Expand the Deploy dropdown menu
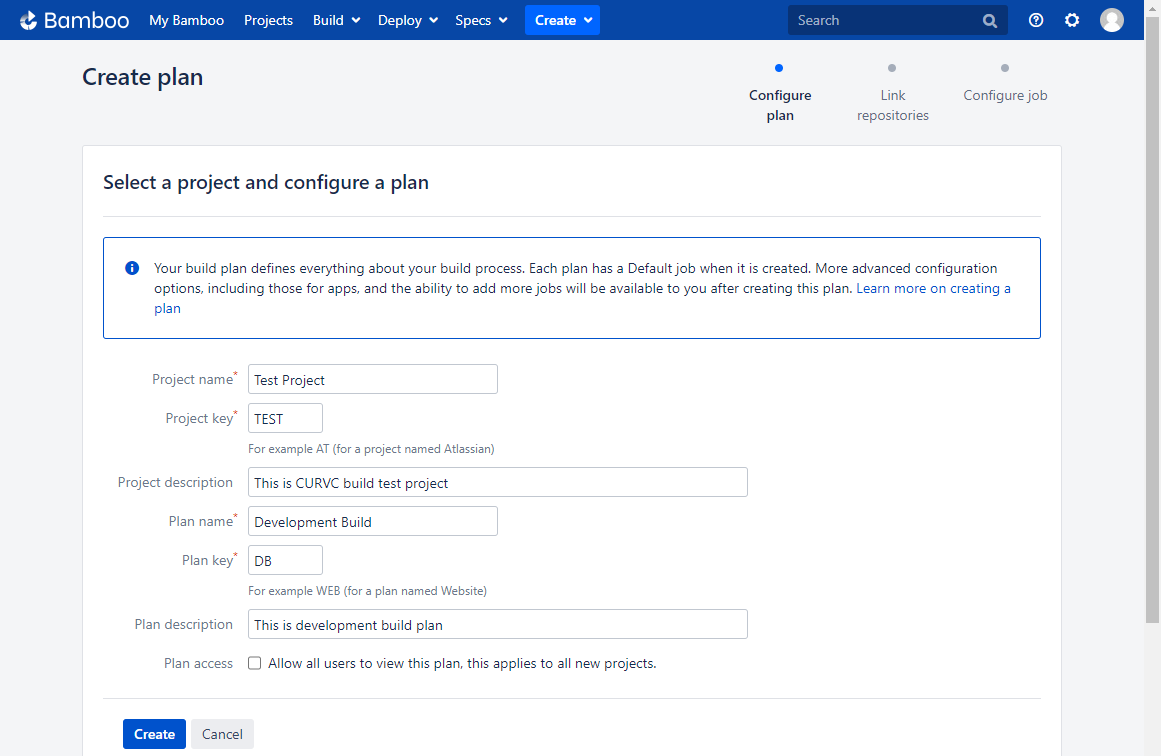Viewport: 1161px width, 756px height. (408, 20)
